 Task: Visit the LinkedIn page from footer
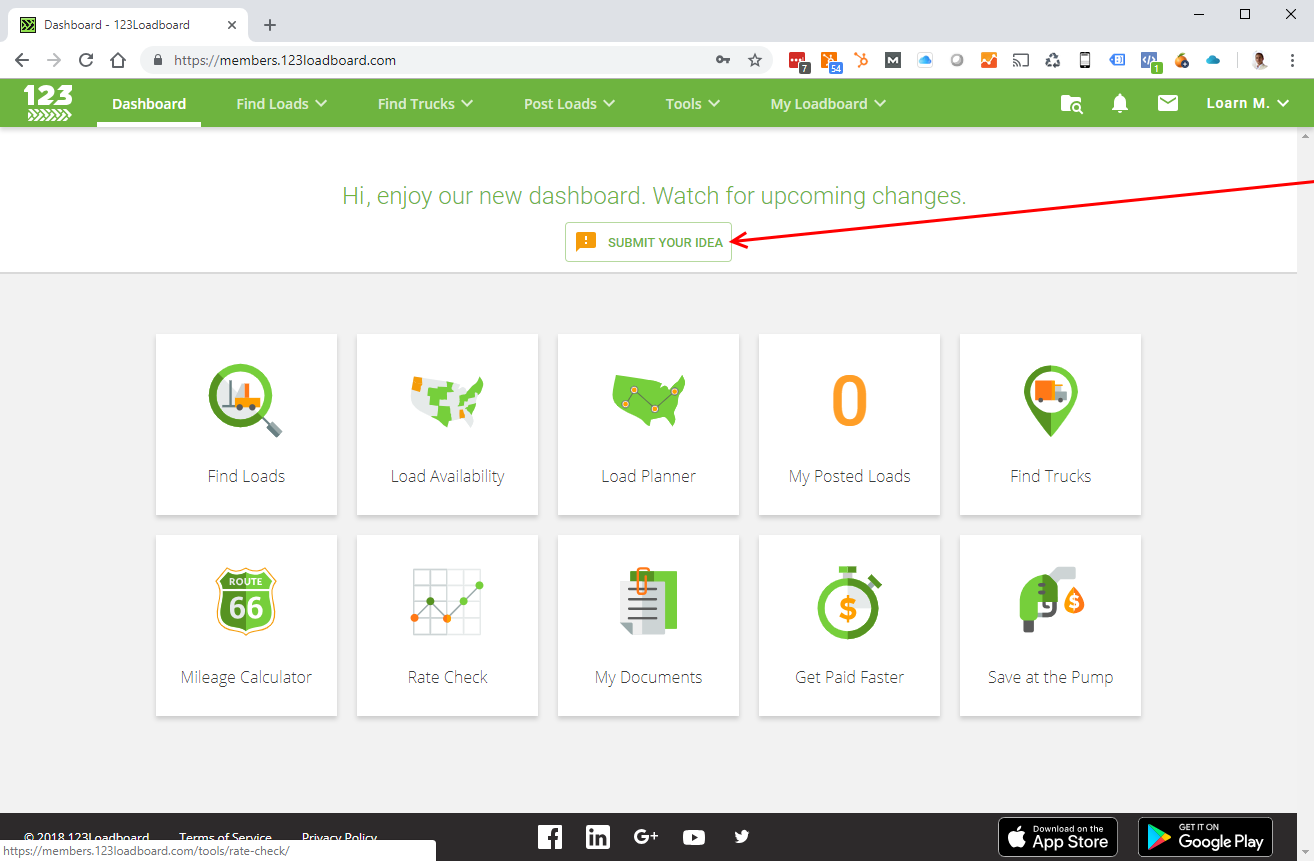pyautogui.click(x=598, y=837)
